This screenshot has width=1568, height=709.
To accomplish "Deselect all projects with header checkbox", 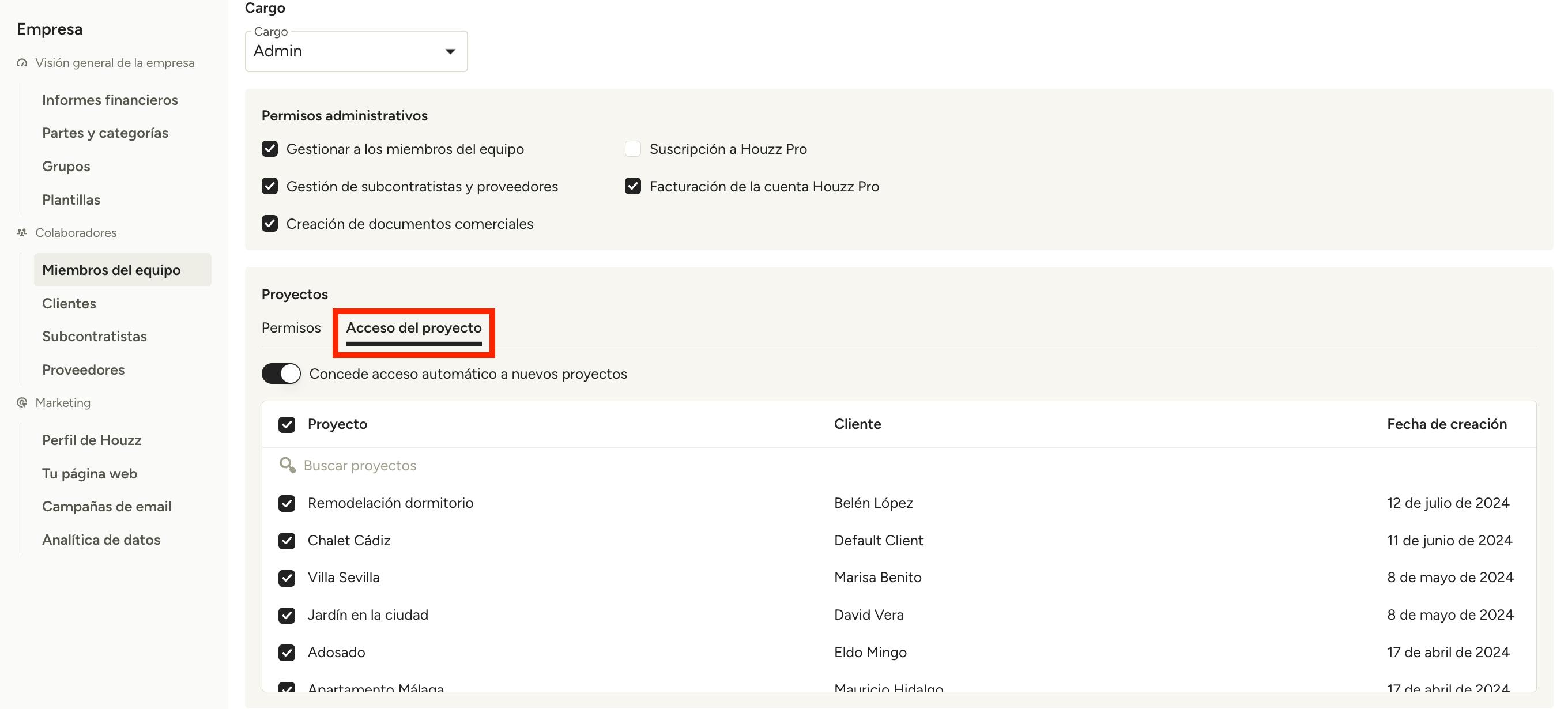I will coord(287,425).
